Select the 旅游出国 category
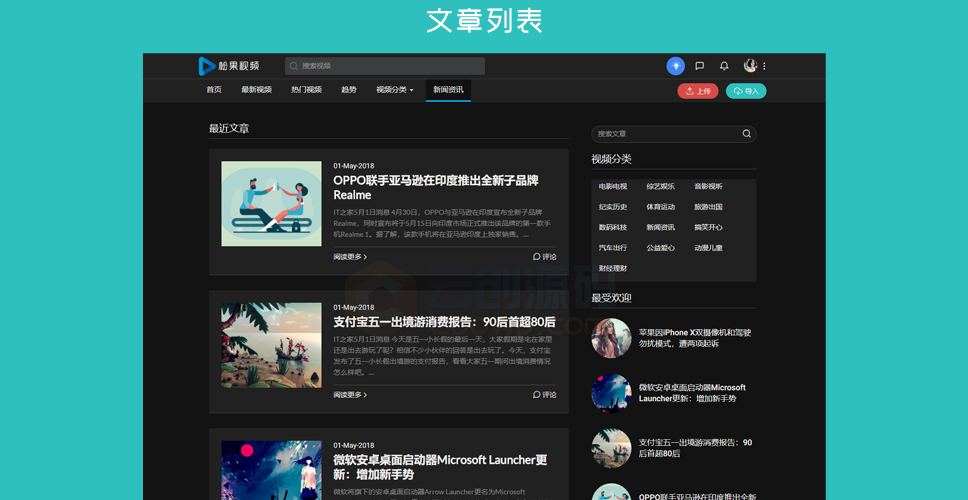Screen dimensions: 968x500 708,207
